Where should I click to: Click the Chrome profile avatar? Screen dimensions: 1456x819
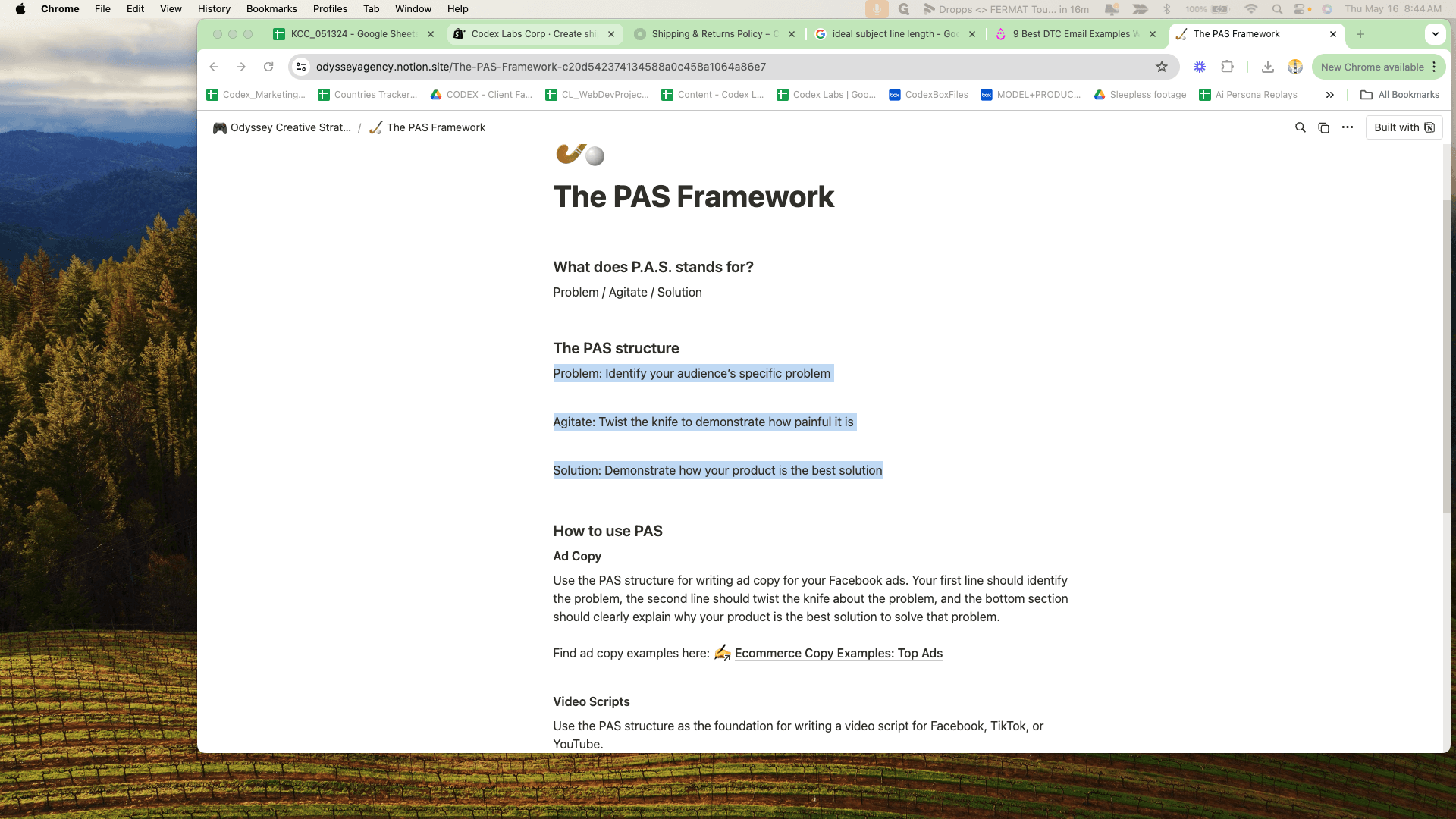pyautogui.click(x=1295, y=67)
